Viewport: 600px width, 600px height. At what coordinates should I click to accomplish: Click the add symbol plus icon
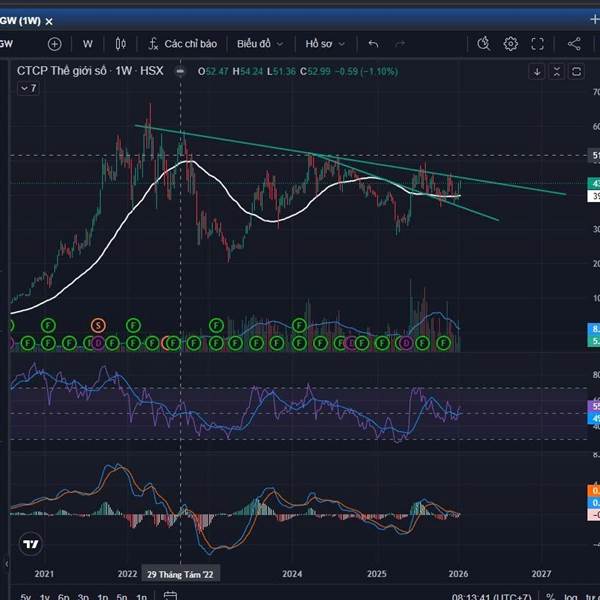click(54, 44)
